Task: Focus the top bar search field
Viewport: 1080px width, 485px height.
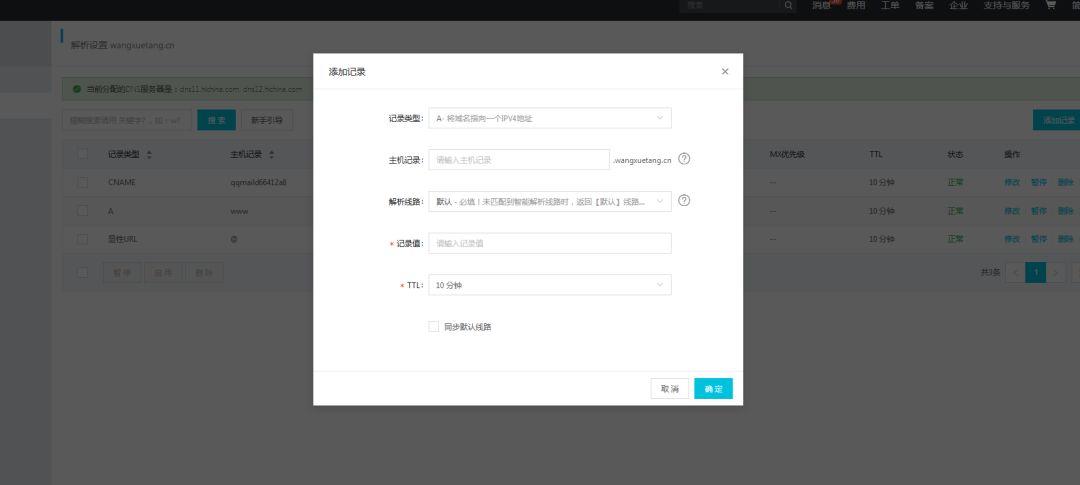Action: coord(730,6)
